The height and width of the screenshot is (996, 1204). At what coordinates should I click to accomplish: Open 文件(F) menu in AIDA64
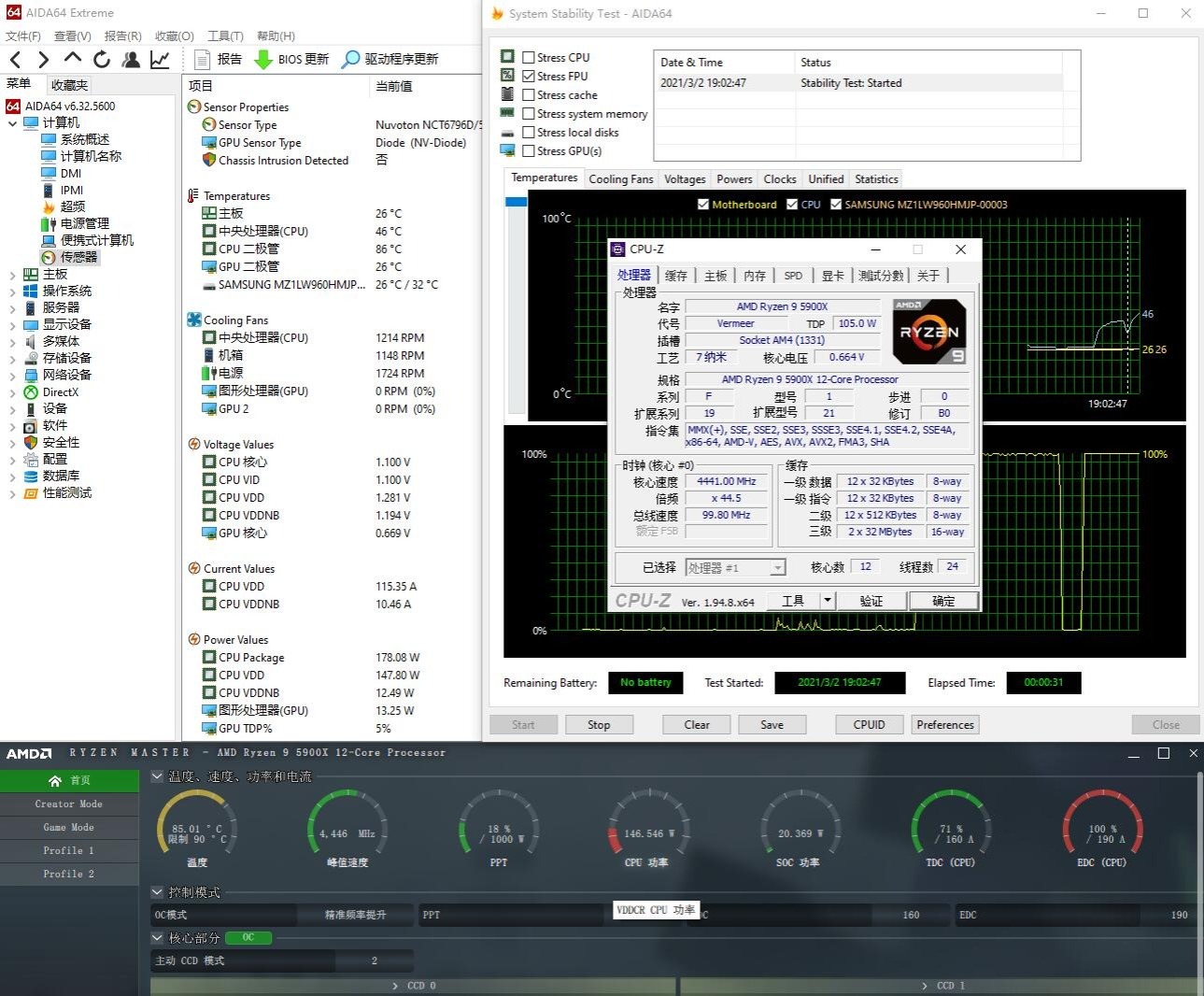point(23,36)
